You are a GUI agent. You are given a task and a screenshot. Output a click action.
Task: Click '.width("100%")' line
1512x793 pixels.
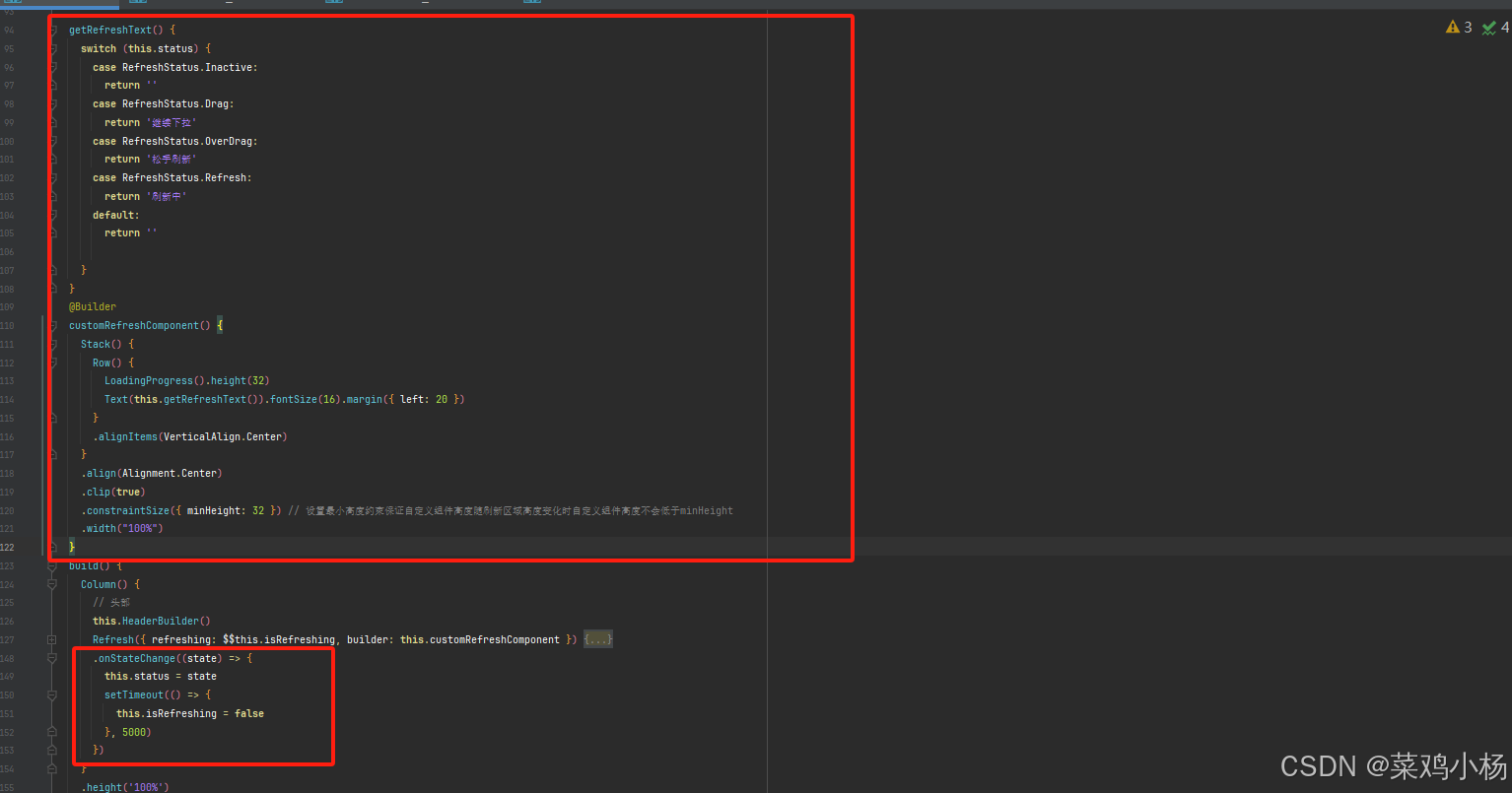tap(122, 528)
